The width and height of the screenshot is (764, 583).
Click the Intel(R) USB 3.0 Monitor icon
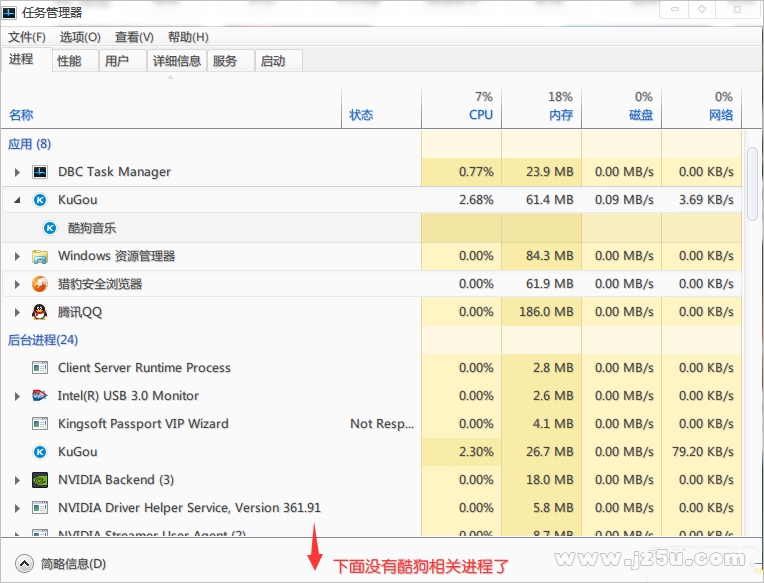(40, 395)
